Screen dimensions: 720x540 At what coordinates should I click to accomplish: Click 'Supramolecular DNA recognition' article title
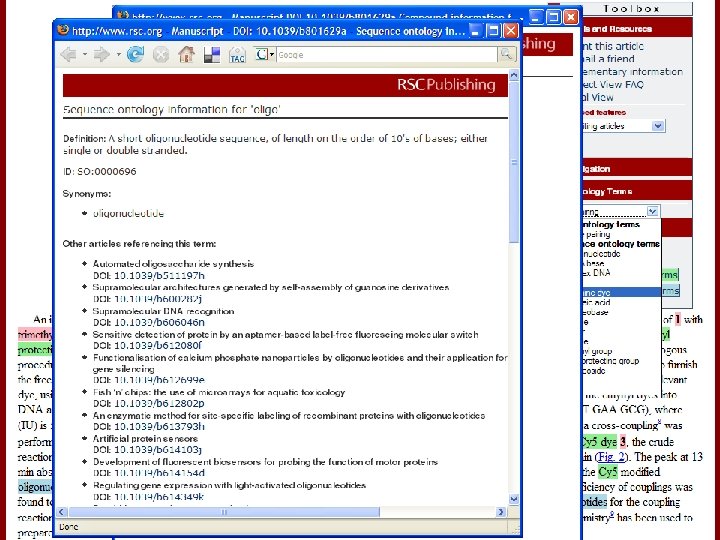163,311
